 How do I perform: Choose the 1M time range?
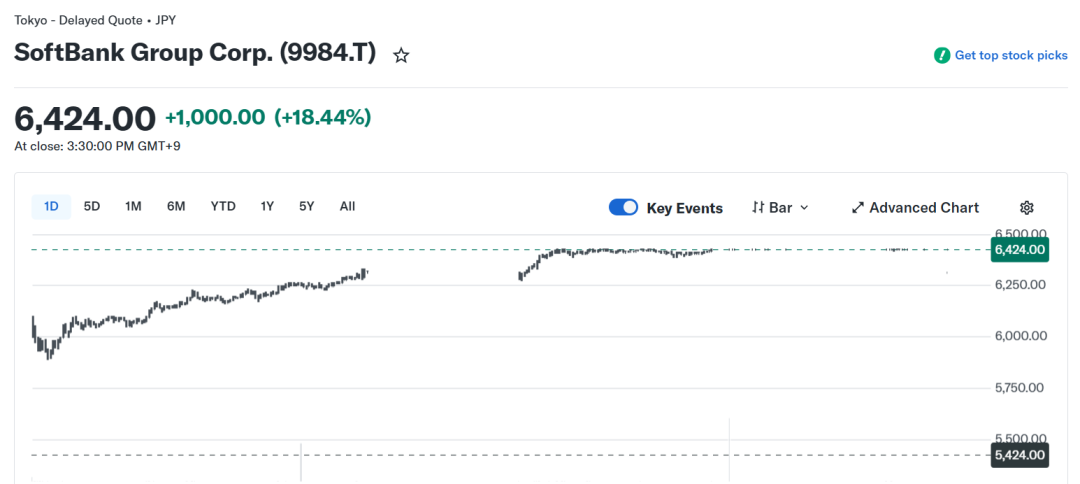click(x=133, y=206)
